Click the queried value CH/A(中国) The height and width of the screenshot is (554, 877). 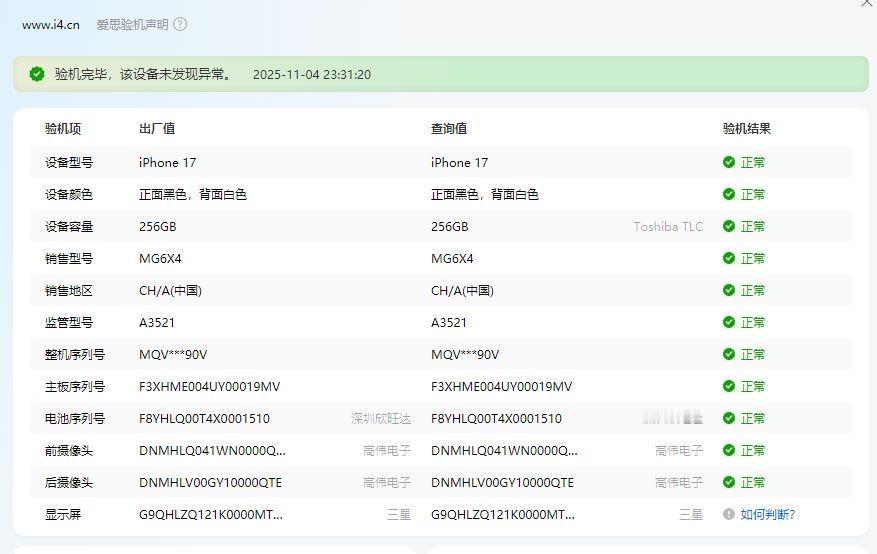point(462,290)
